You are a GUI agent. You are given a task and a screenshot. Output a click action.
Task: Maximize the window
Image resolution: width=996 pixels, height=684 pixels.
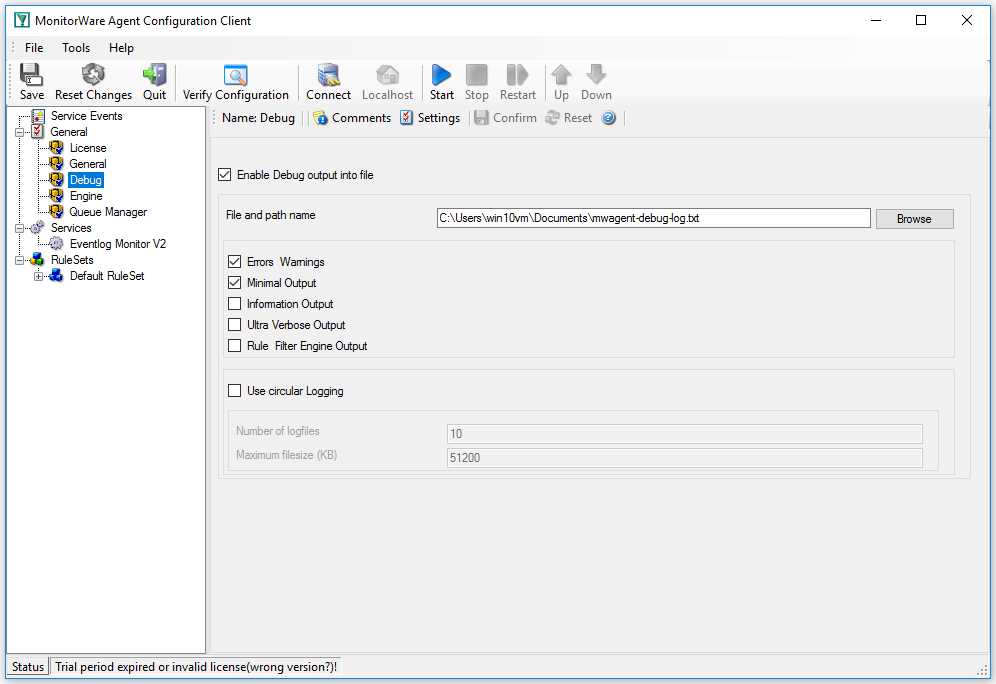(921, 20)
